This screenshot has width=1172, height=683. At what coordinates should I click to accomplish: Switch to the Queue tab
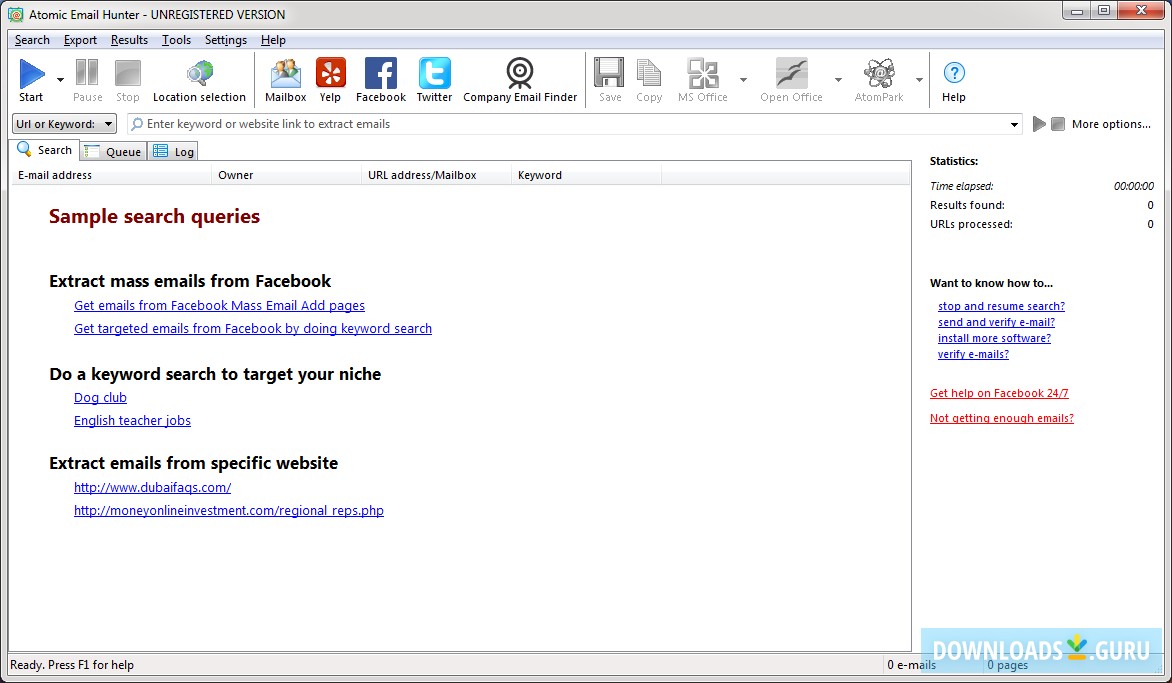point(113,152)
